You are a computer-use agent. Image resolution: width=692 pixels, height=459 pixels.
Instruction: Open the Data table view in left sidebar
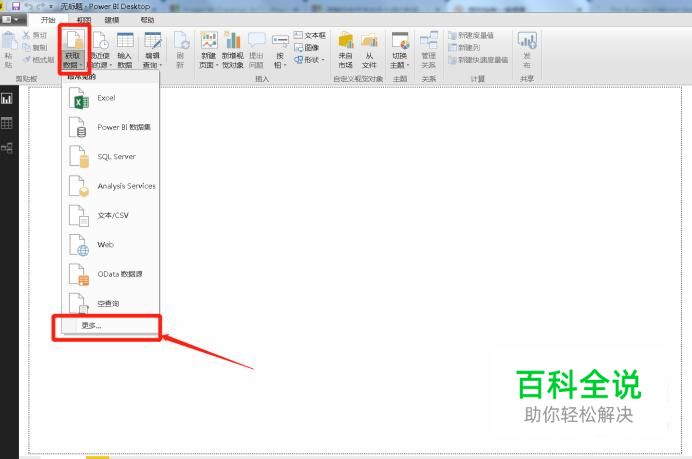click(7, 123)
